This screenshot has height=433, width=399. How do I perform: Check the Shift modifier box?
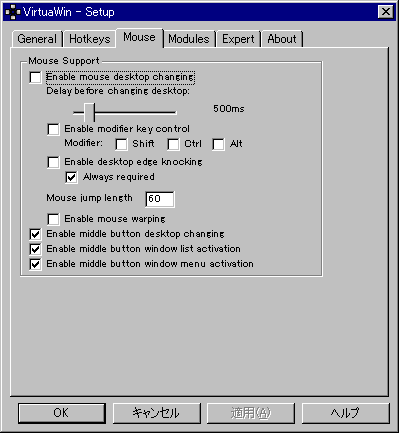[x=121, y=144]
